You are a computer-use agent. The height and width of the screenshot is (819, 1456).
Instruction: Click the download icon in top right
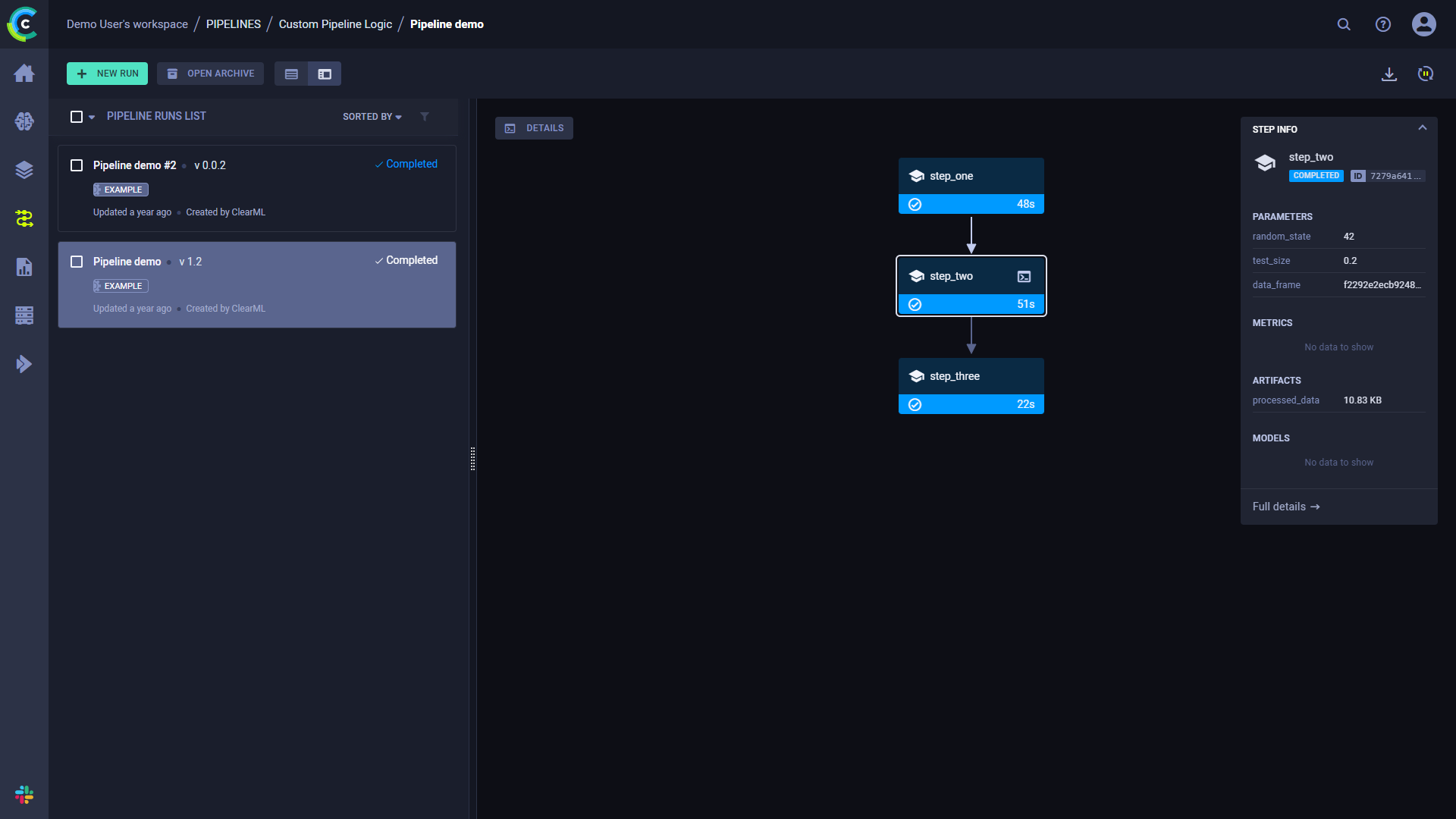tap(1389, 74)
